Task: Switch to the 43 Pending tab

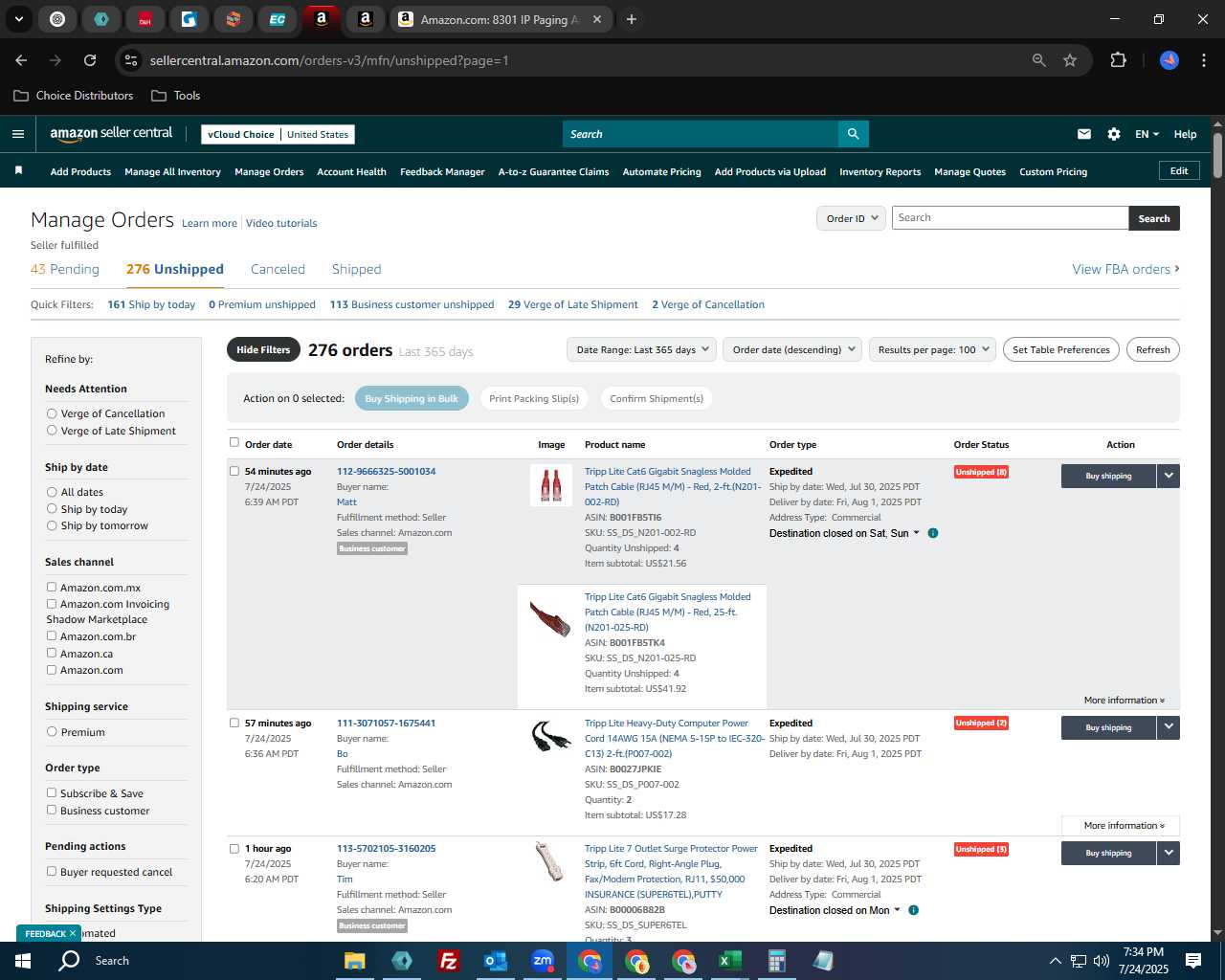Action: (x=65, y=269)
